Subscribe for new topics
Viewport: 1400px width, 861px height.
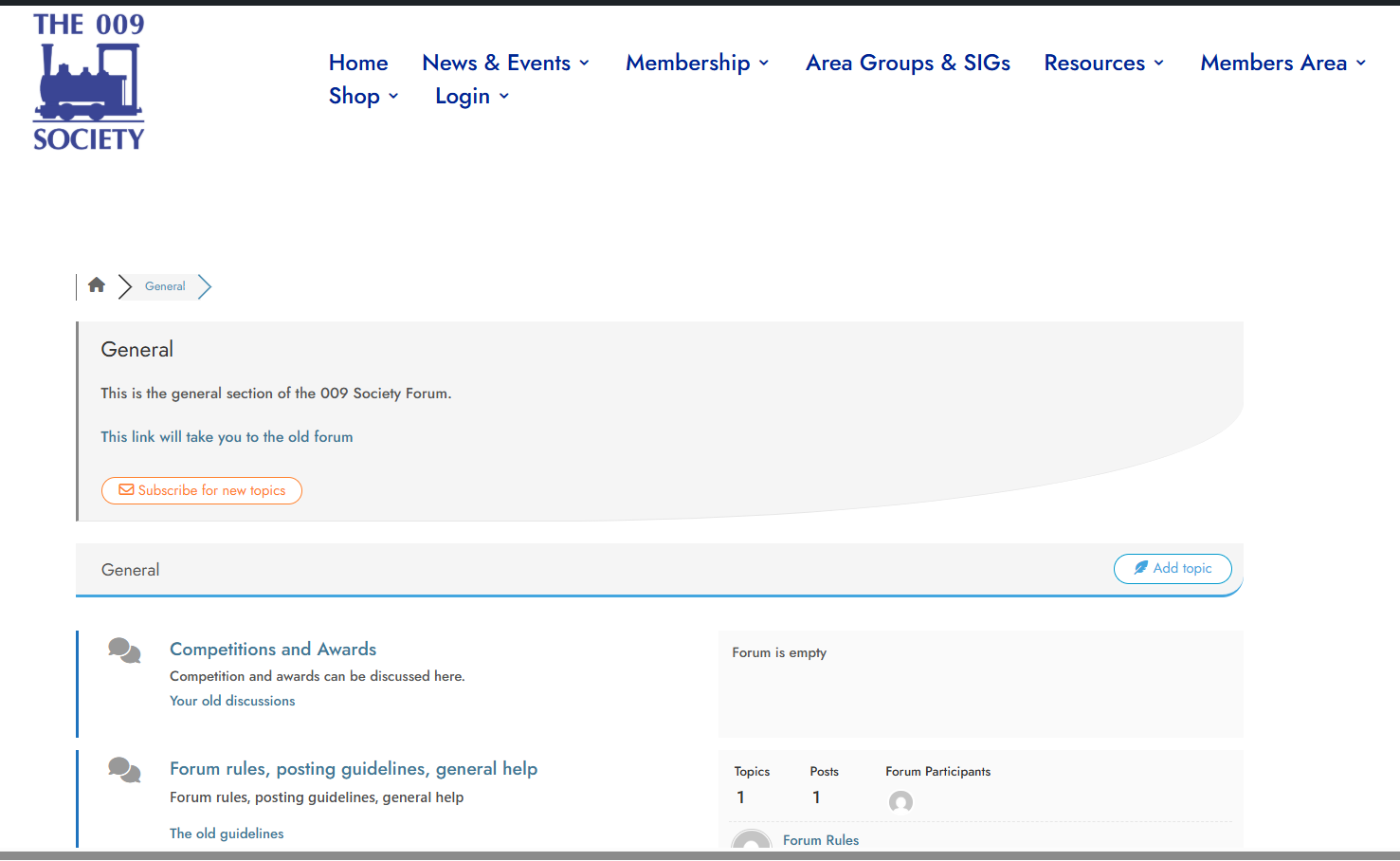pos(202,490)
